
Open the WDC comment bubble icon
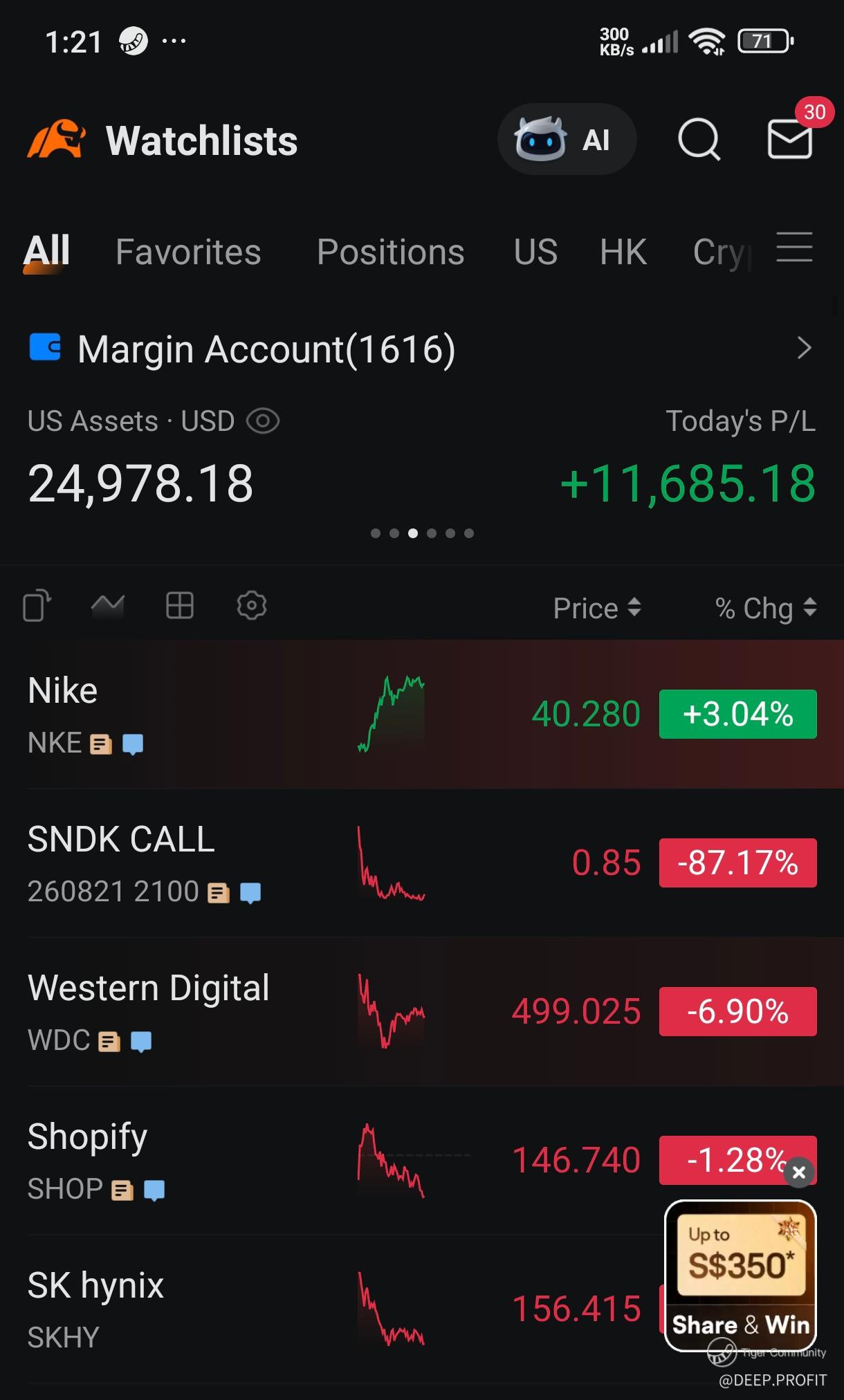[x=141, y=1042]
